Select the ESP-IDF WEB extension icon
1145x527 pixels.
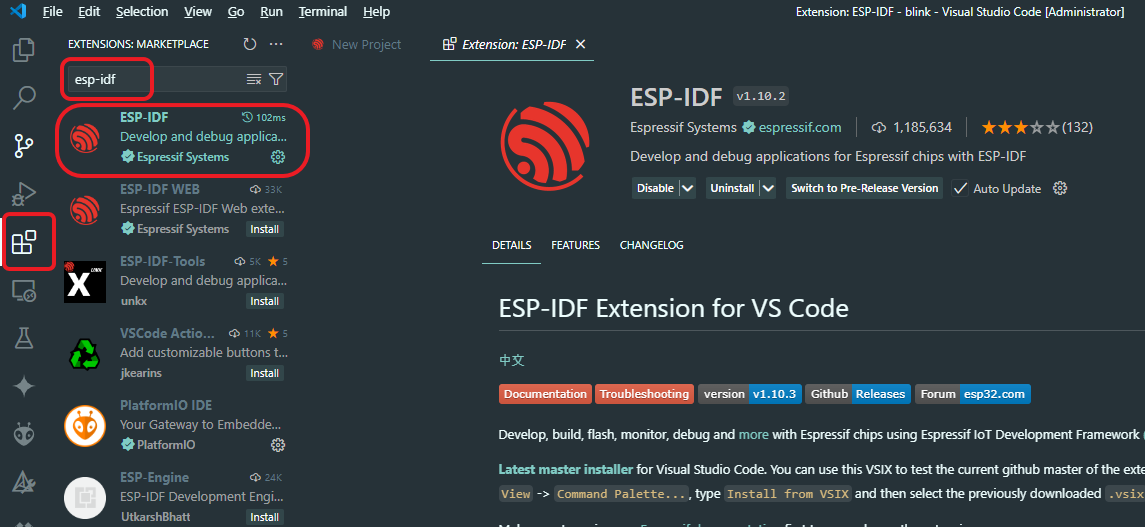(x=85, y=210)
